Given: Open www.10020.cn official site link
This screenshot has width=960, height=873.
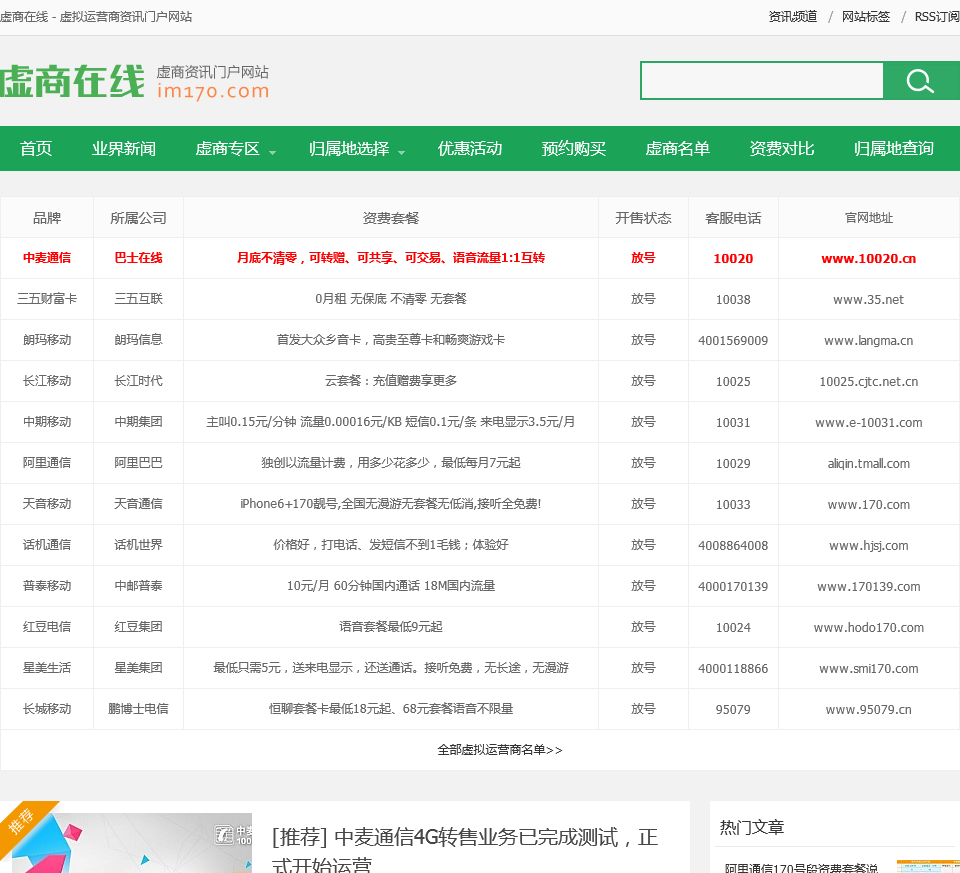Looking at the screenshot, I should [868, 258].
